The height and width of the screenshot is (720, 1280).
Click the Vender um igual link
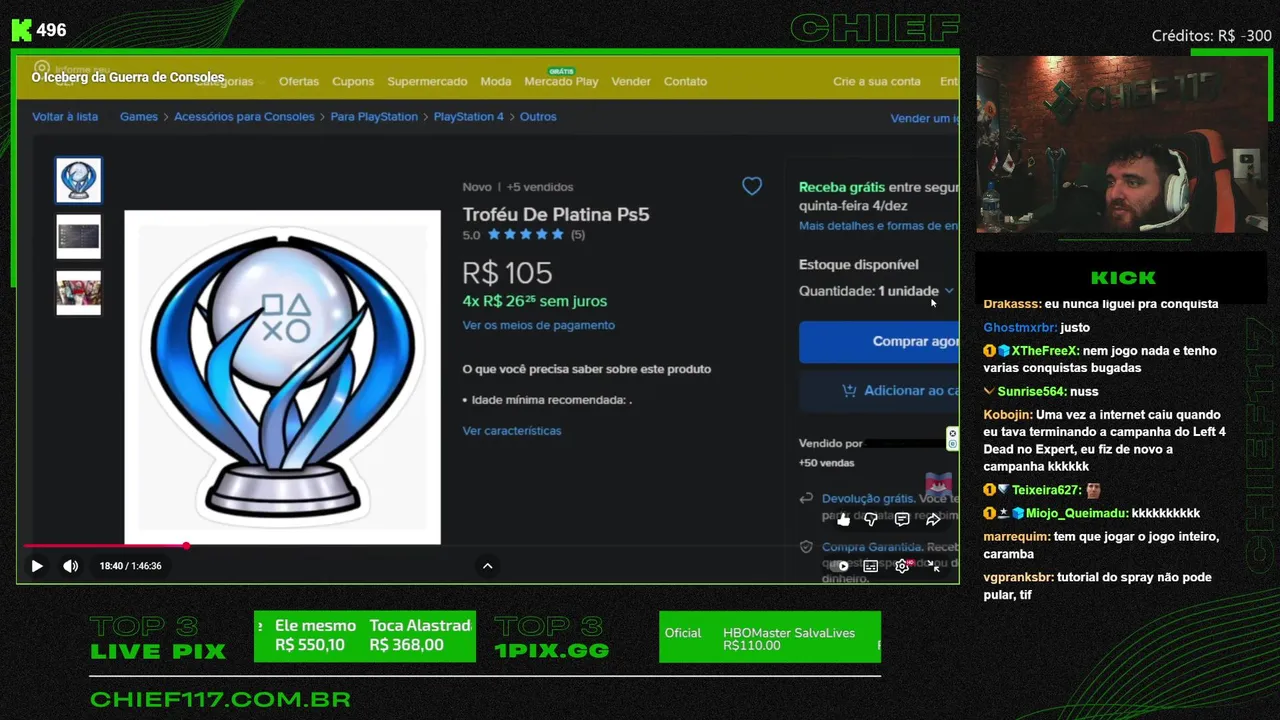924,118
